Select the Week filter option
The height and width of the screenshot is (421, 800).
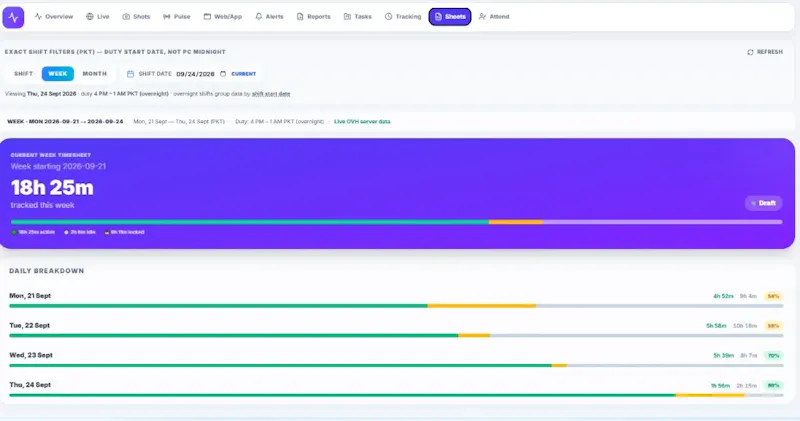(58, 74)
